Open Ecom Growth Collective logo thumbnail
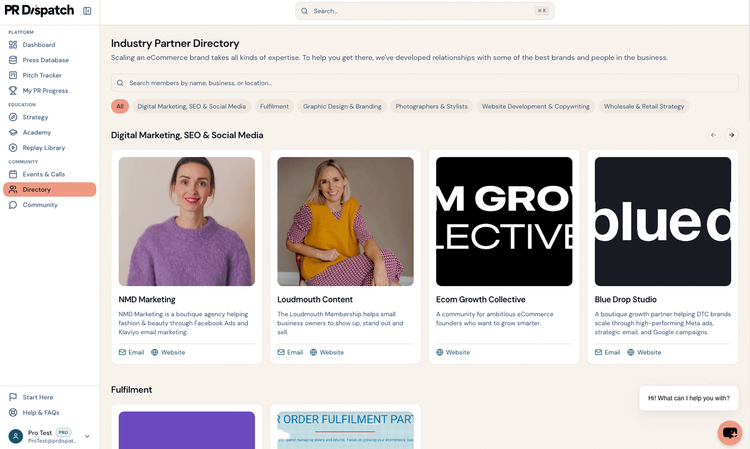The image size is (750, 449). point(504,221)
